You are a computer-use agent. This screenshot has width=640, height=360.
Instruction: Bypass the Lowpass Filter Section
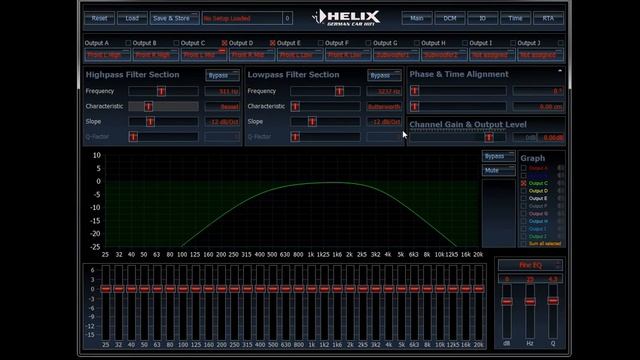click(384, 76)
